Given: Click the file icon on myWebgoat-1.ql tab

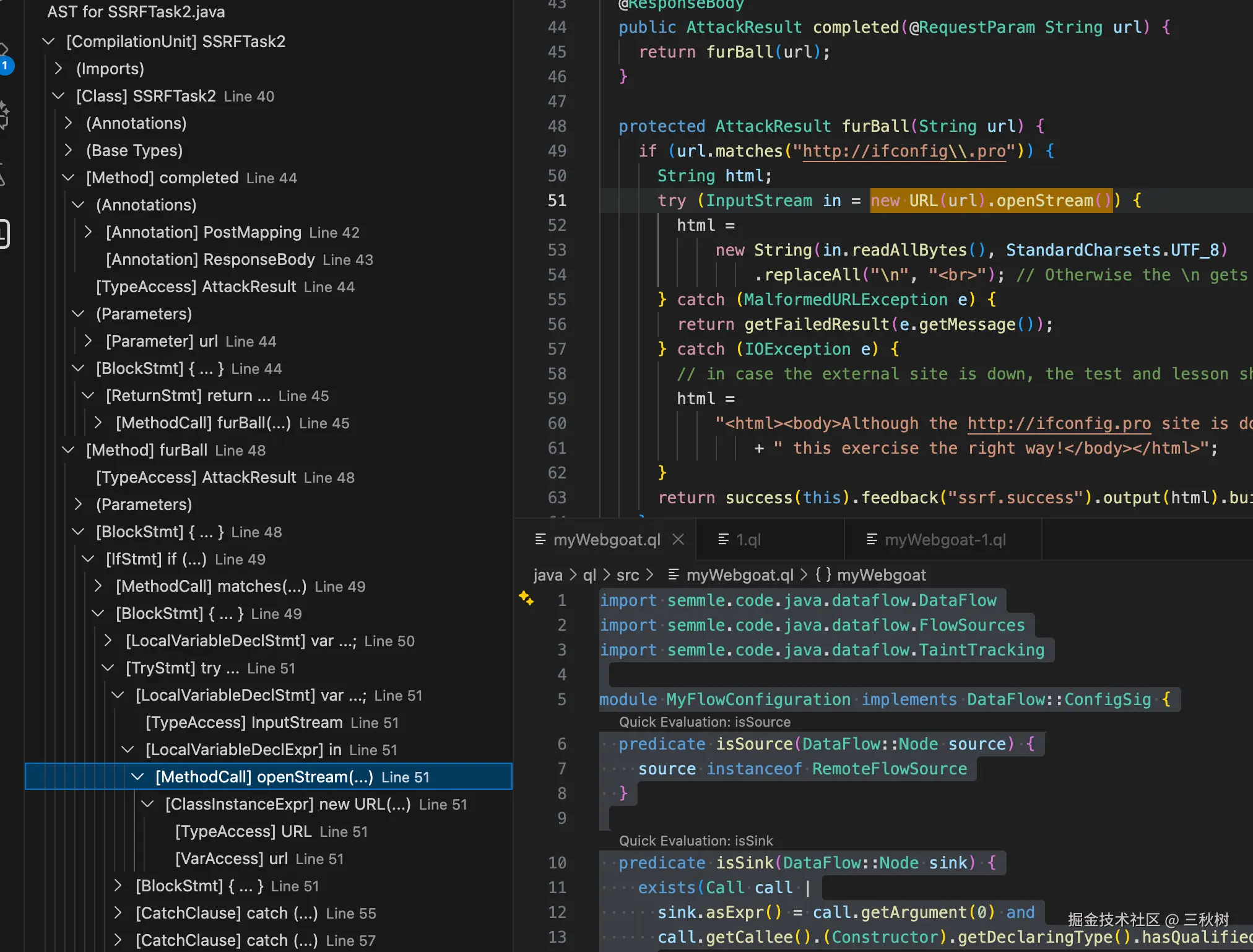Looking at the screenshot, I should (872, 539).
